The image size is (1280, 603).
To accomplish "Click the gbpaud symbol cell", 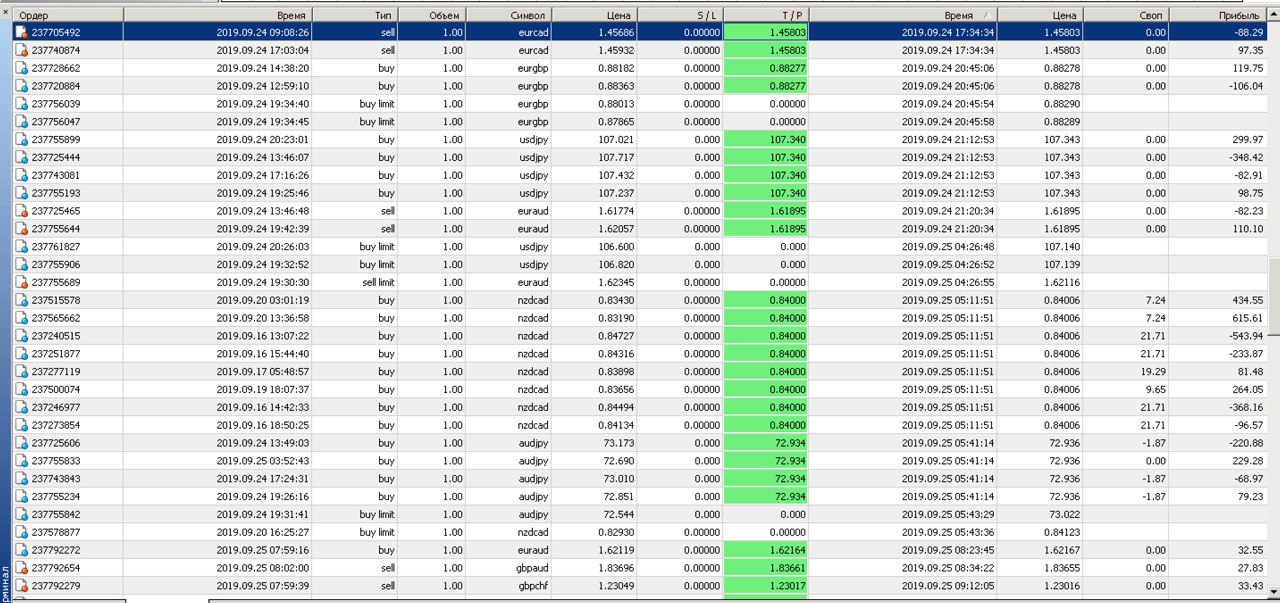I will (508, 568).
